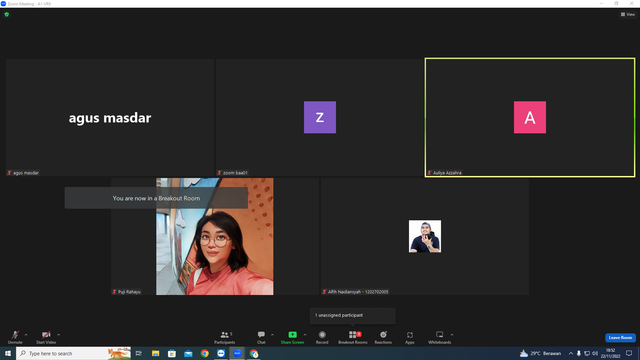Viewport: 640px width, 360px height.
Task: Click the green encryption shield icon
Action: 7,14
